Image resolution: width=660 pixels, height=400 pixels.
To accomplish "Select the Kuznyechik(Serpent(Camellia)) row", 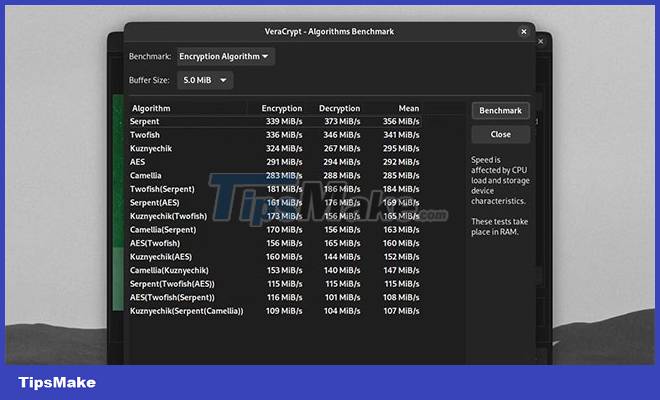I will (x=275, y=311).
